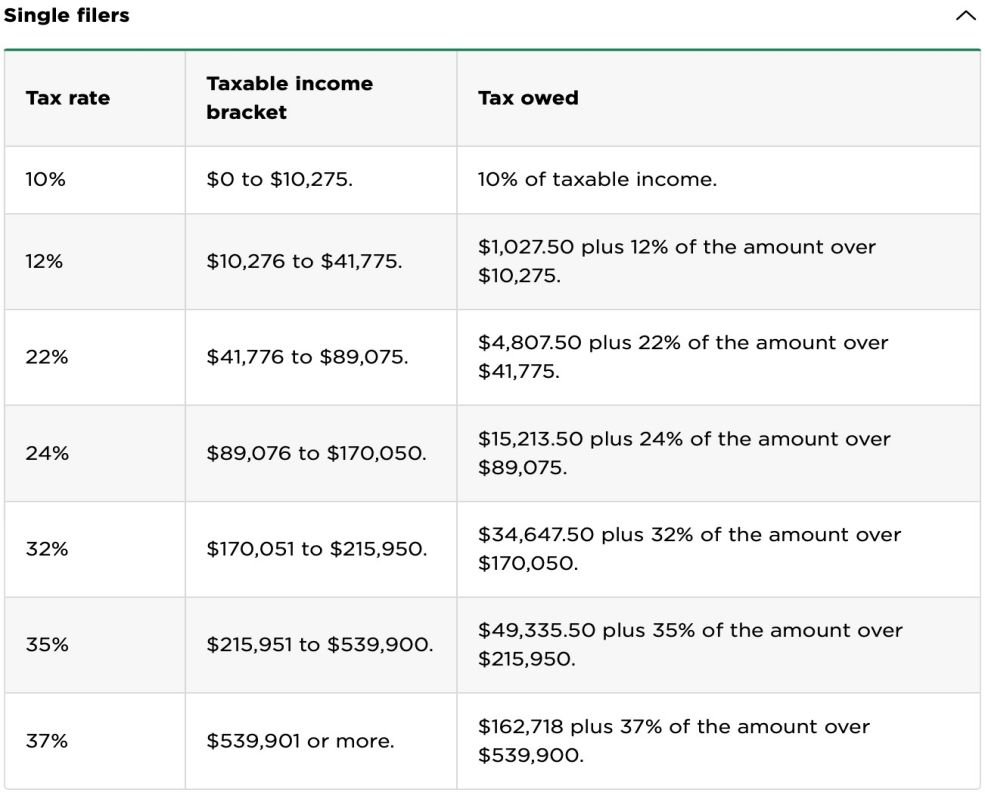
Task: Click the 24% tax rate cell
Action: (x=47, y=454)
